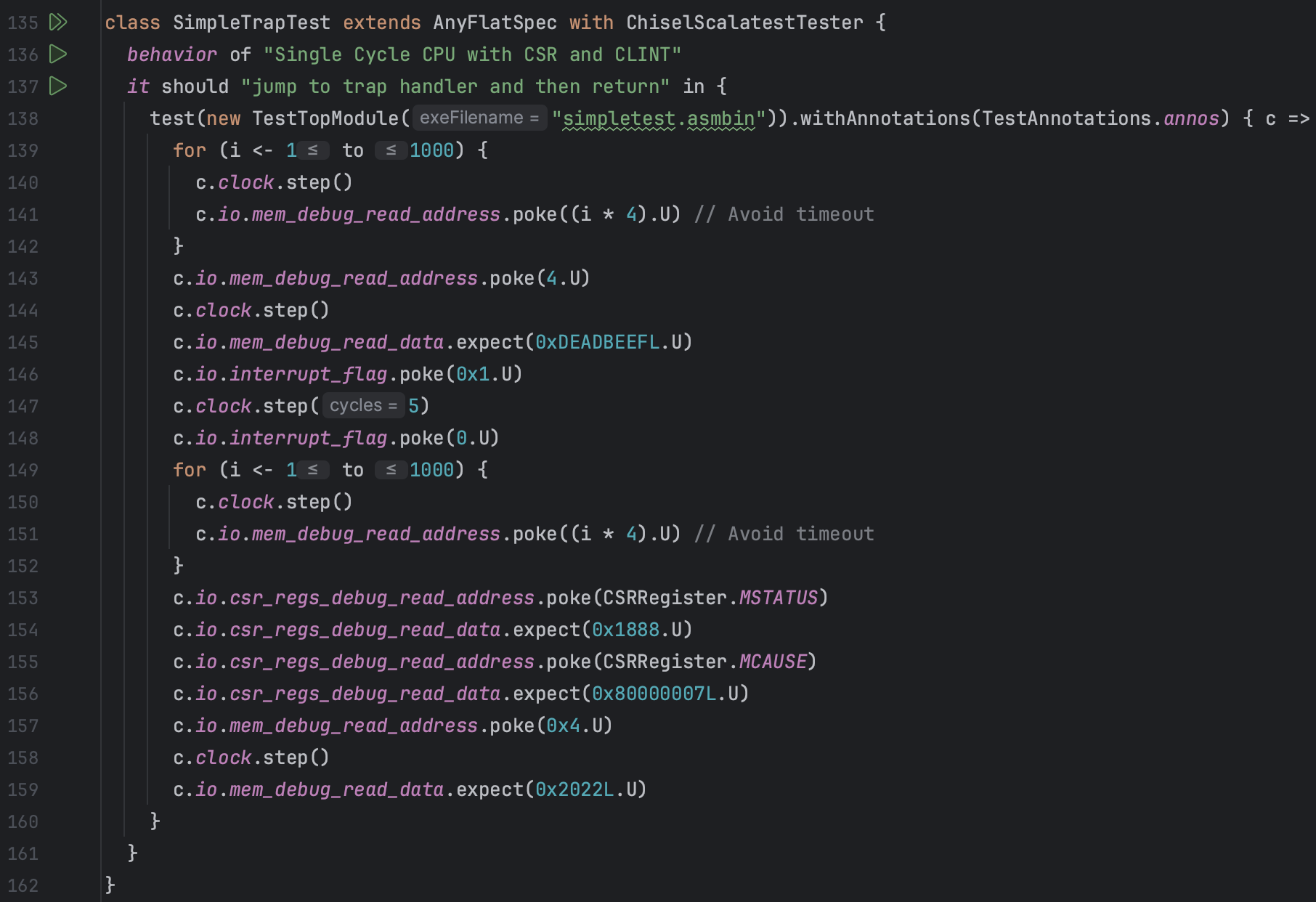Click the "simpletest.asmbin" string literal

click(659, 118)
